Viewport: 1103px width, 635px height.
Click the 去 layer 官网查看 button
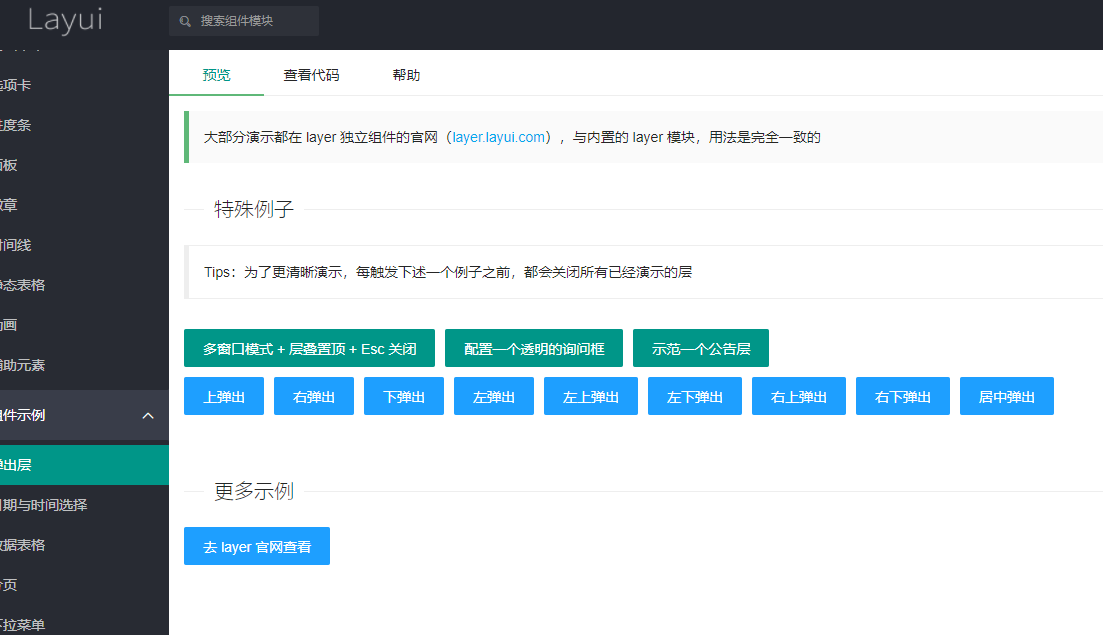coord(256,546)
